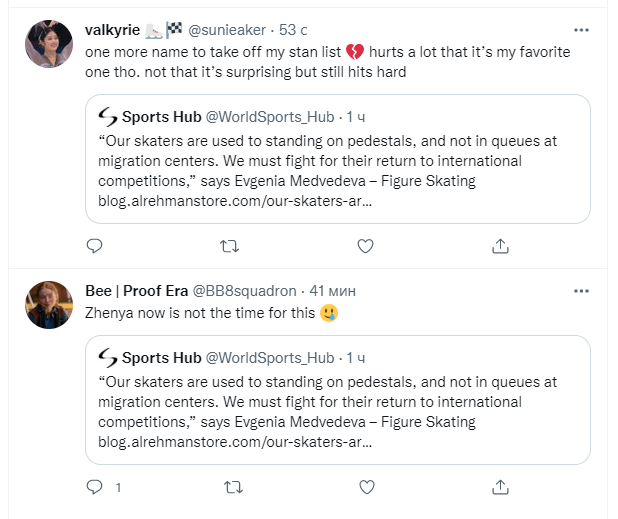Share valkyrie's tweet
The height and width of the screenshot is (519, 618).
coord(501,245)
